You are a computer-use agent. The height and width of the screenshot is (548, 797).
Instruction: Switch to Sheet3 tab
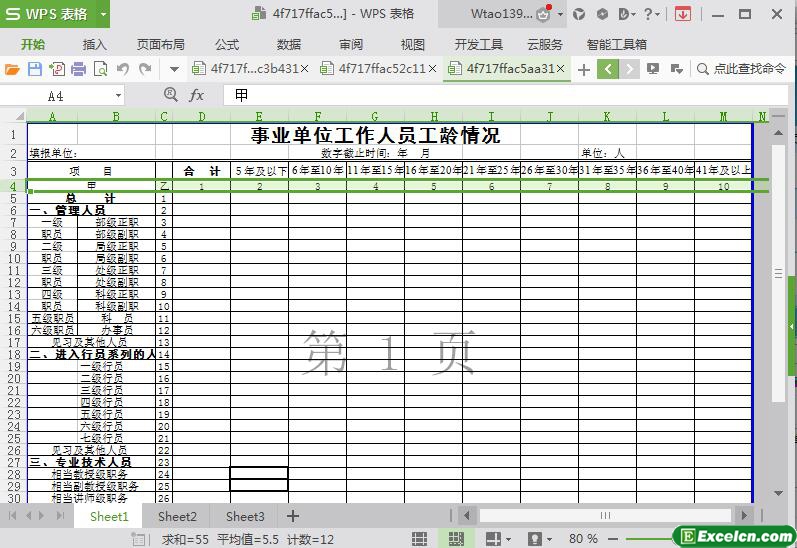click(245, 516)
